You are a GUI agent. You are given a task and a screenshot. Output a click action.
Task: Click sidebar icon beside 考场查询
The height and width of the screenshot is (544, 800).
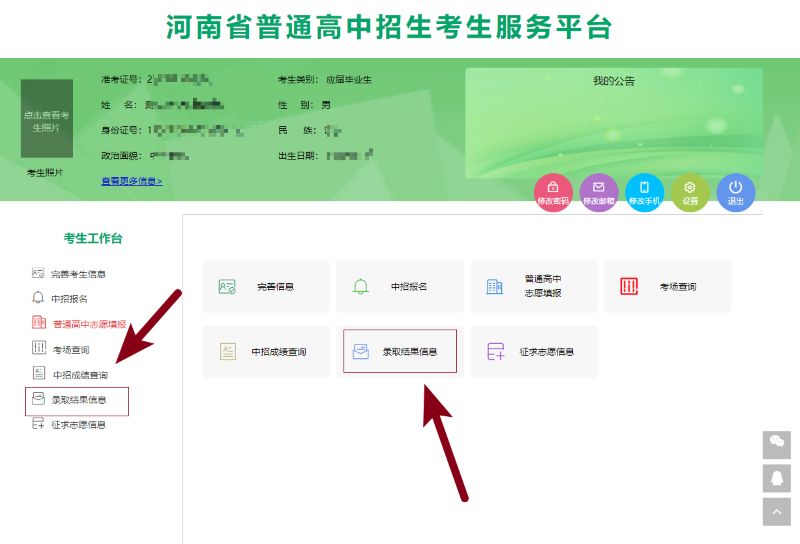coord(39,348)
